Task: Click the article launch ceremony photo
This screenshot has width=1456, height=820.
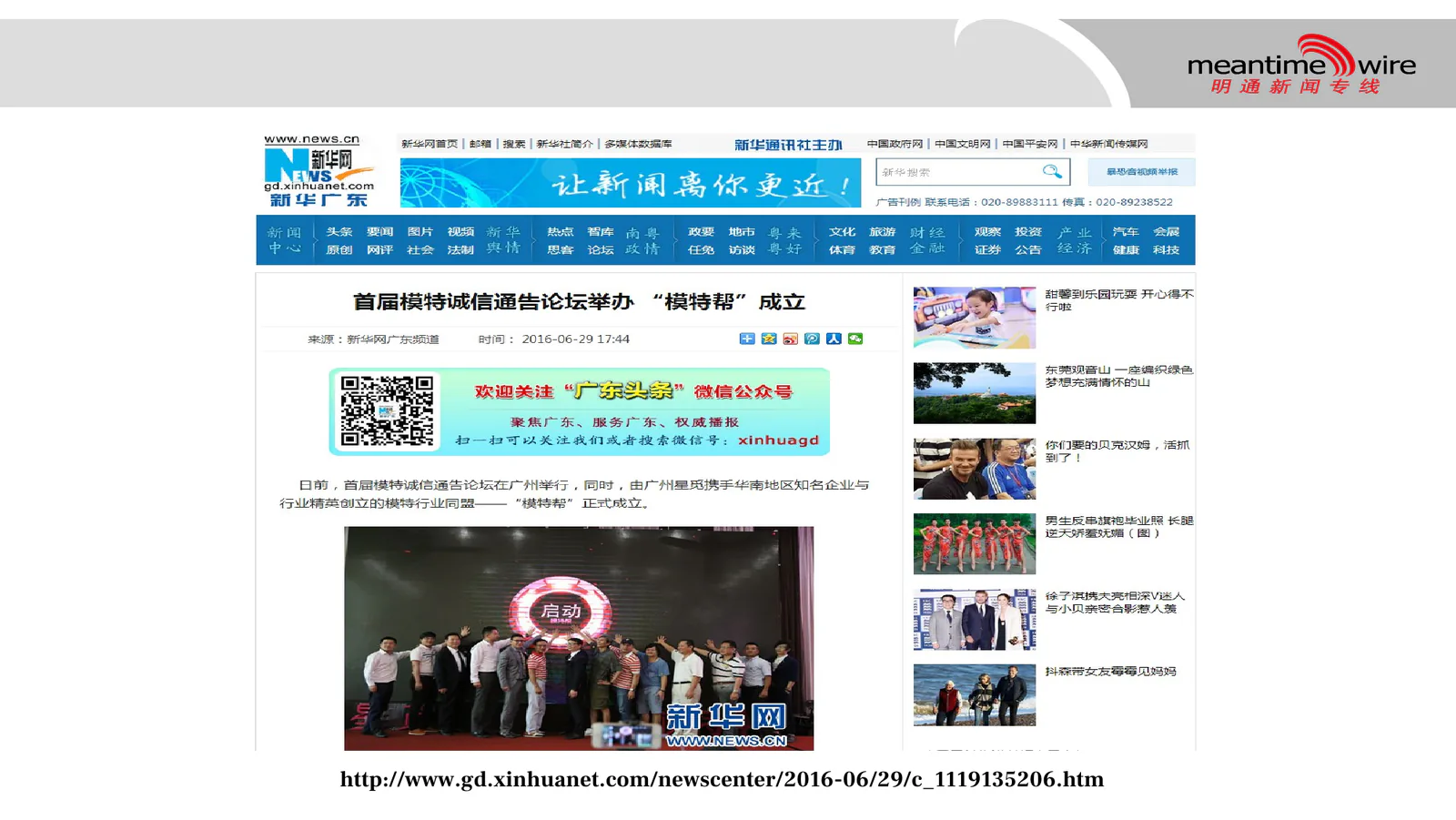Action: point(579,638)
